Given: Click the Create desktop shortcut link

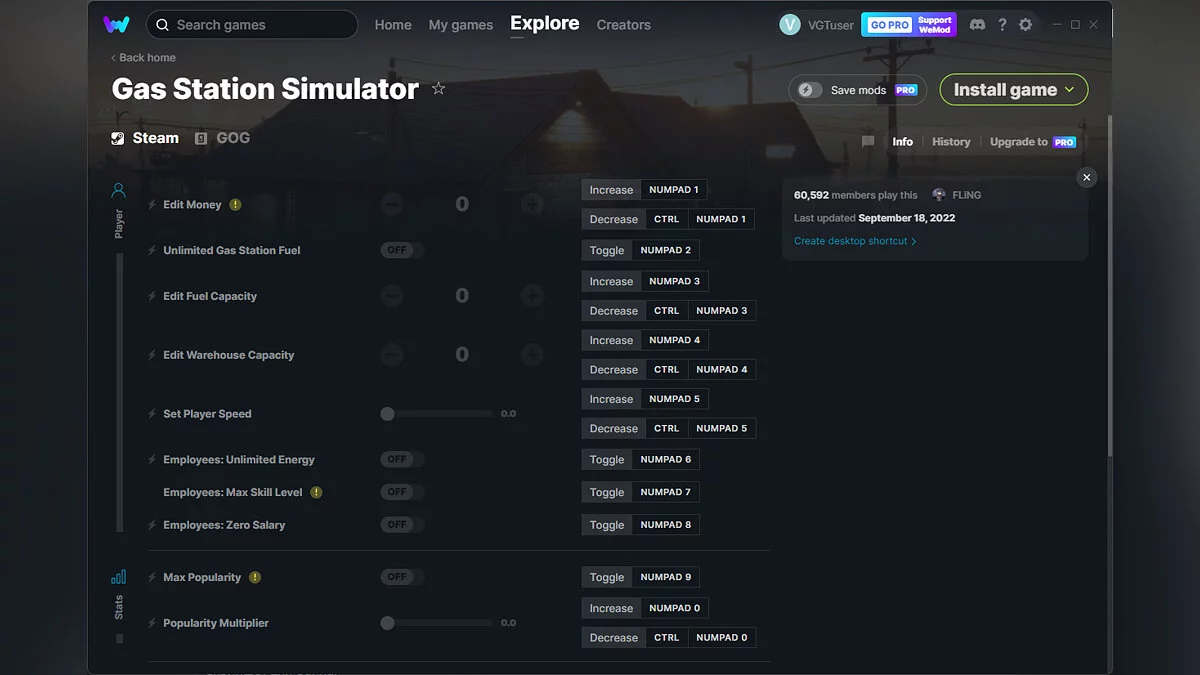Looking at the screenshot, I should tap(852, 240).
